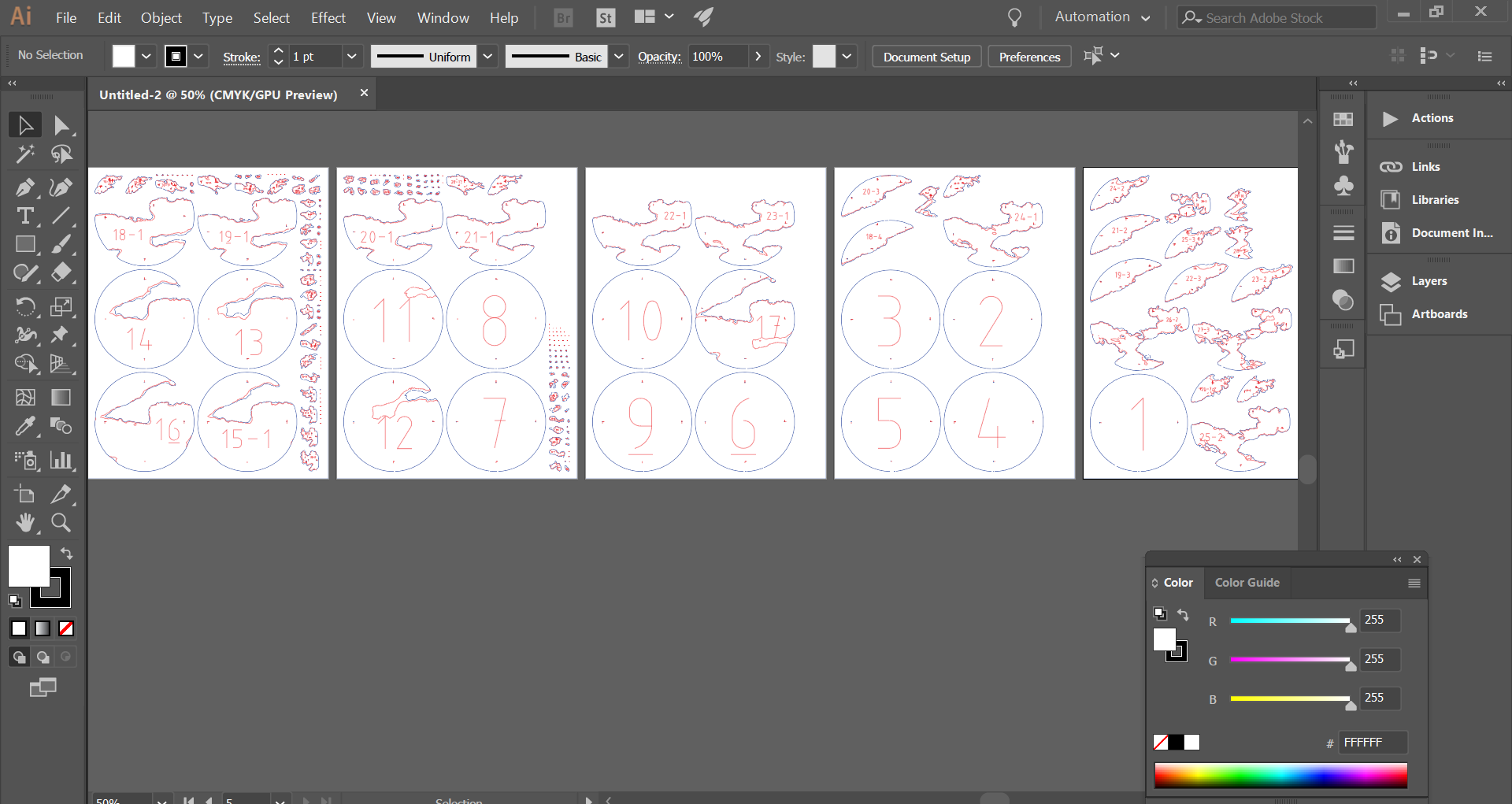The width and height of the screenshot is (1512, 804).
Task: Select the Shape Builder tool
Action: (x=25, y=364)
